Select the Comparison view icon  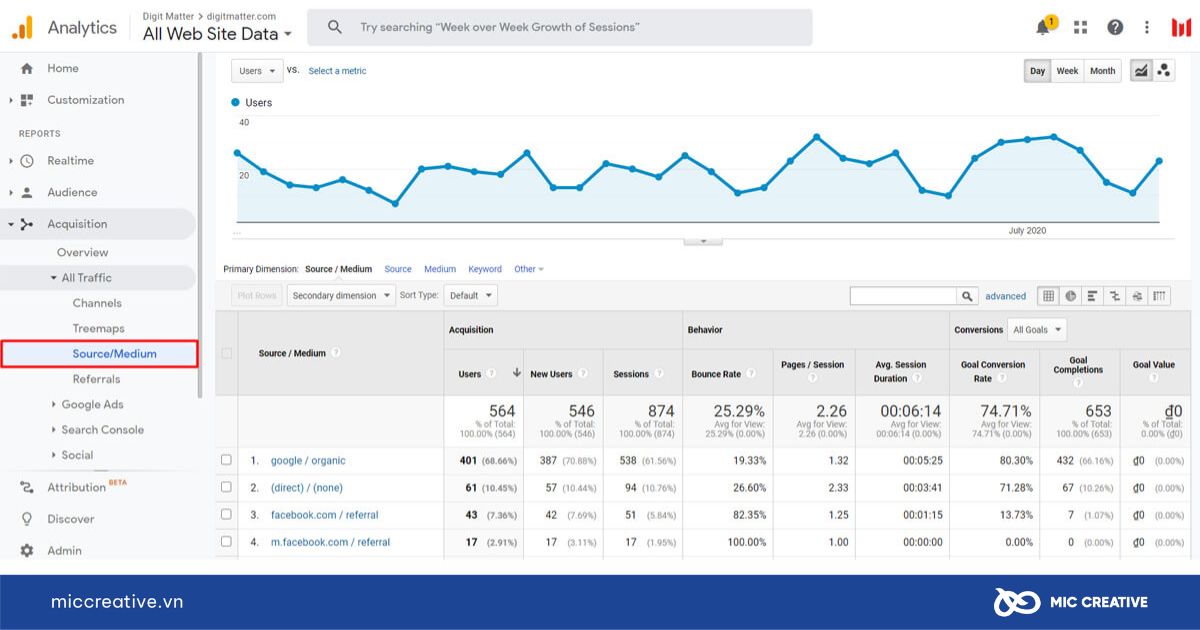pyautogui.click(x=1115, y=296)
